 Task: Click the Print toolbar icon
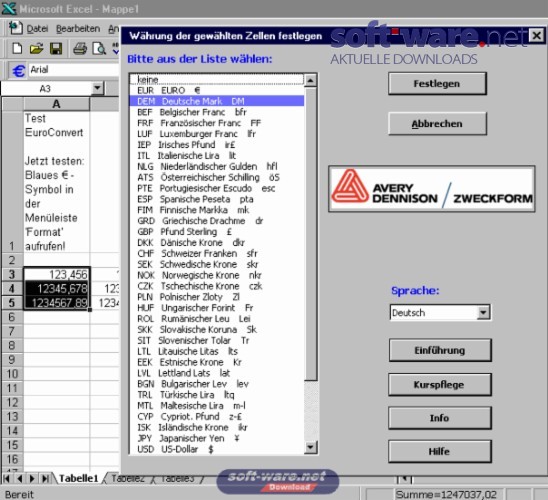point(80,48)
